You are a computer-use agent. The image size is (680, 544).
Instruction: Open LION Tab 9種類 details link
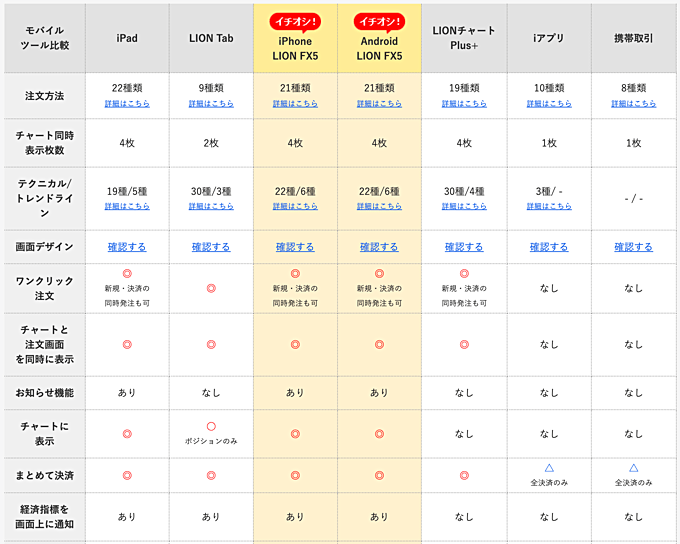(x=211, y=104)
